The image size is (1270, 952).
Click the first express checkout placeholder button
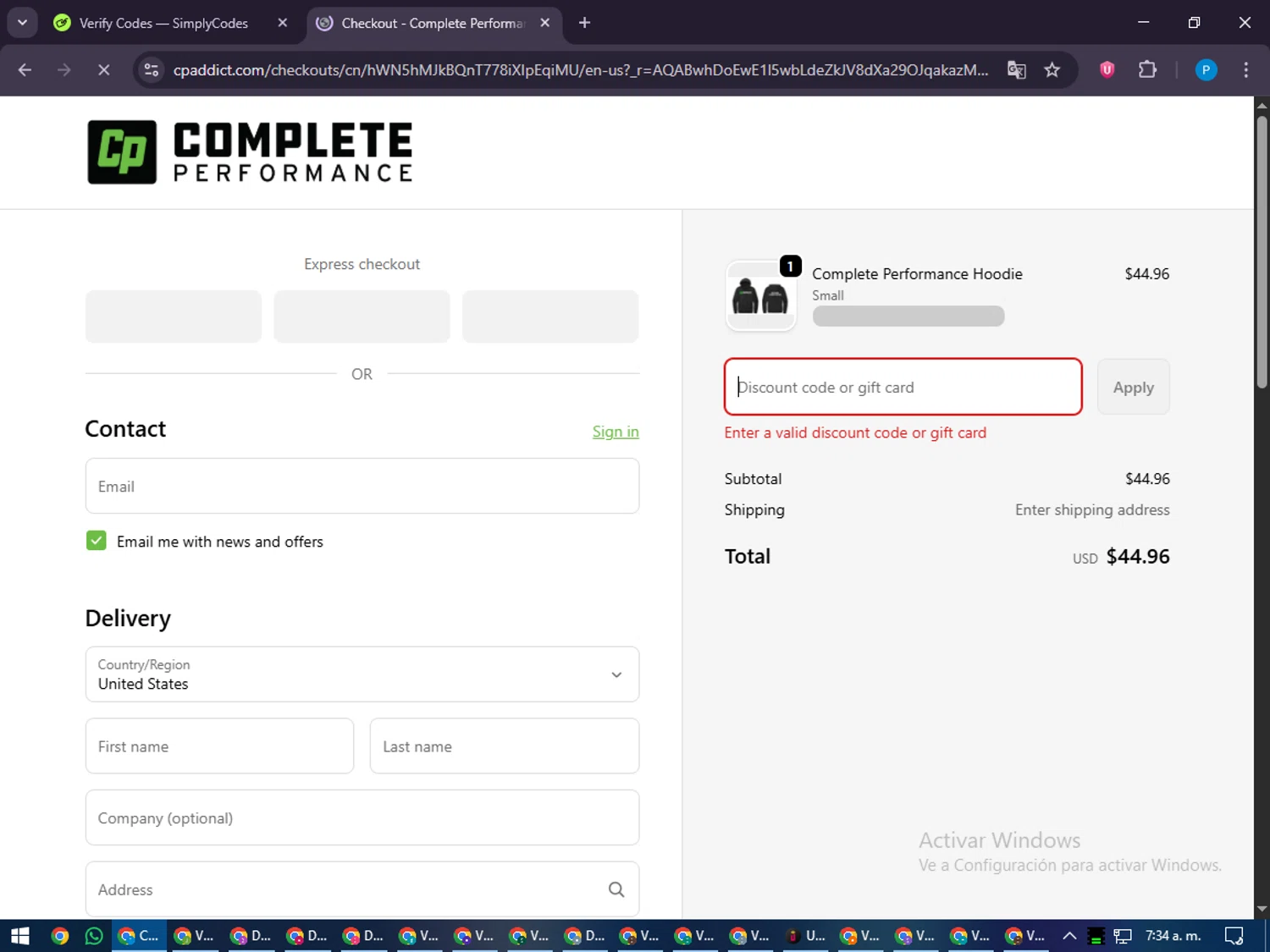(174, 316)
